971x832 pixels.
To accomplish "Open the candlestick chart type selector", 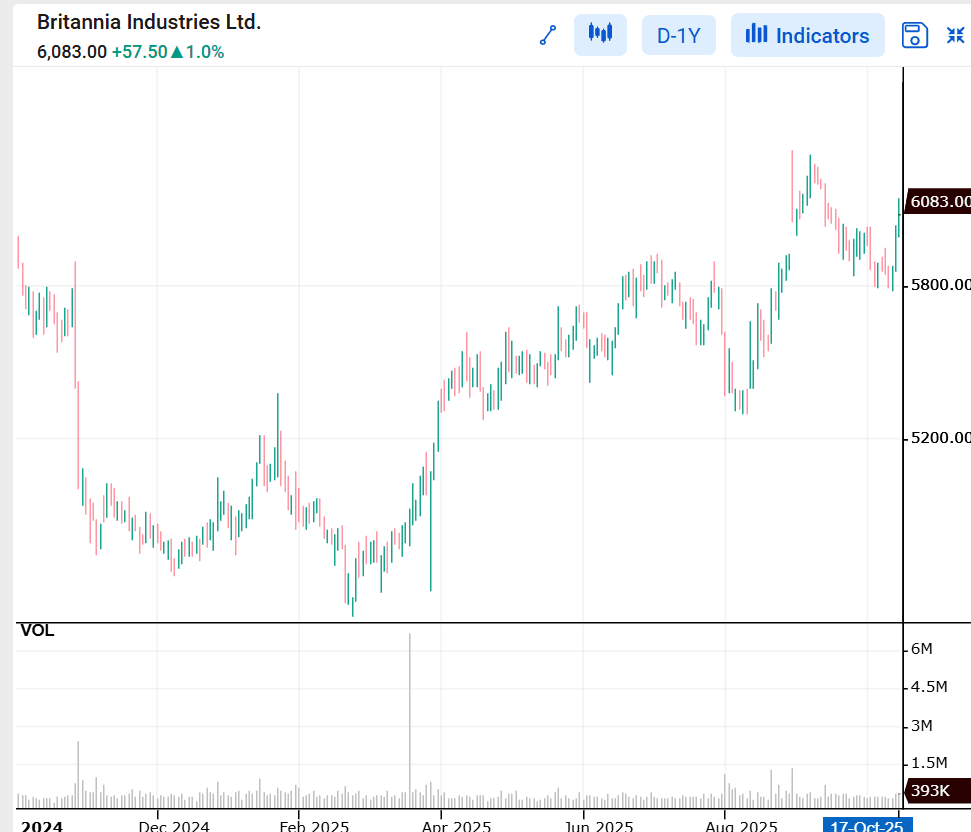I will pyautogui.click(x=600, y=35).
